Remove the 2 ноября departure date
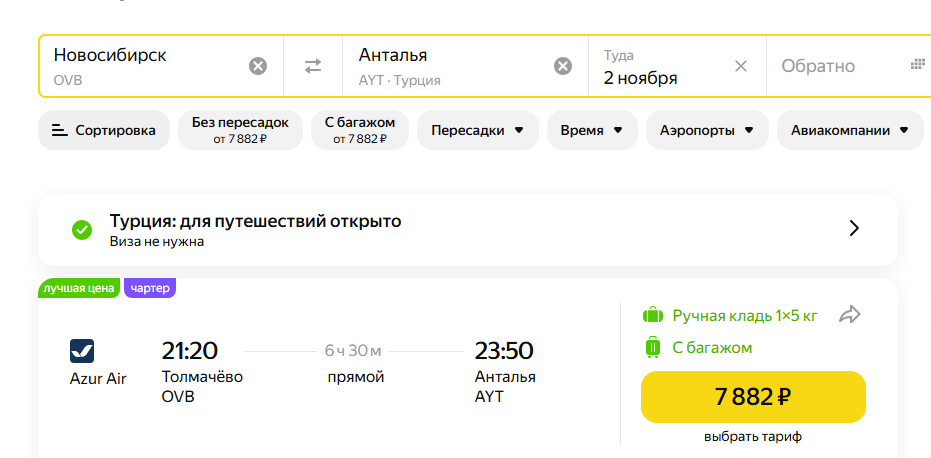The height and width of the screenshot is (458, 931). pyautogui.click(x=740, y=67)
